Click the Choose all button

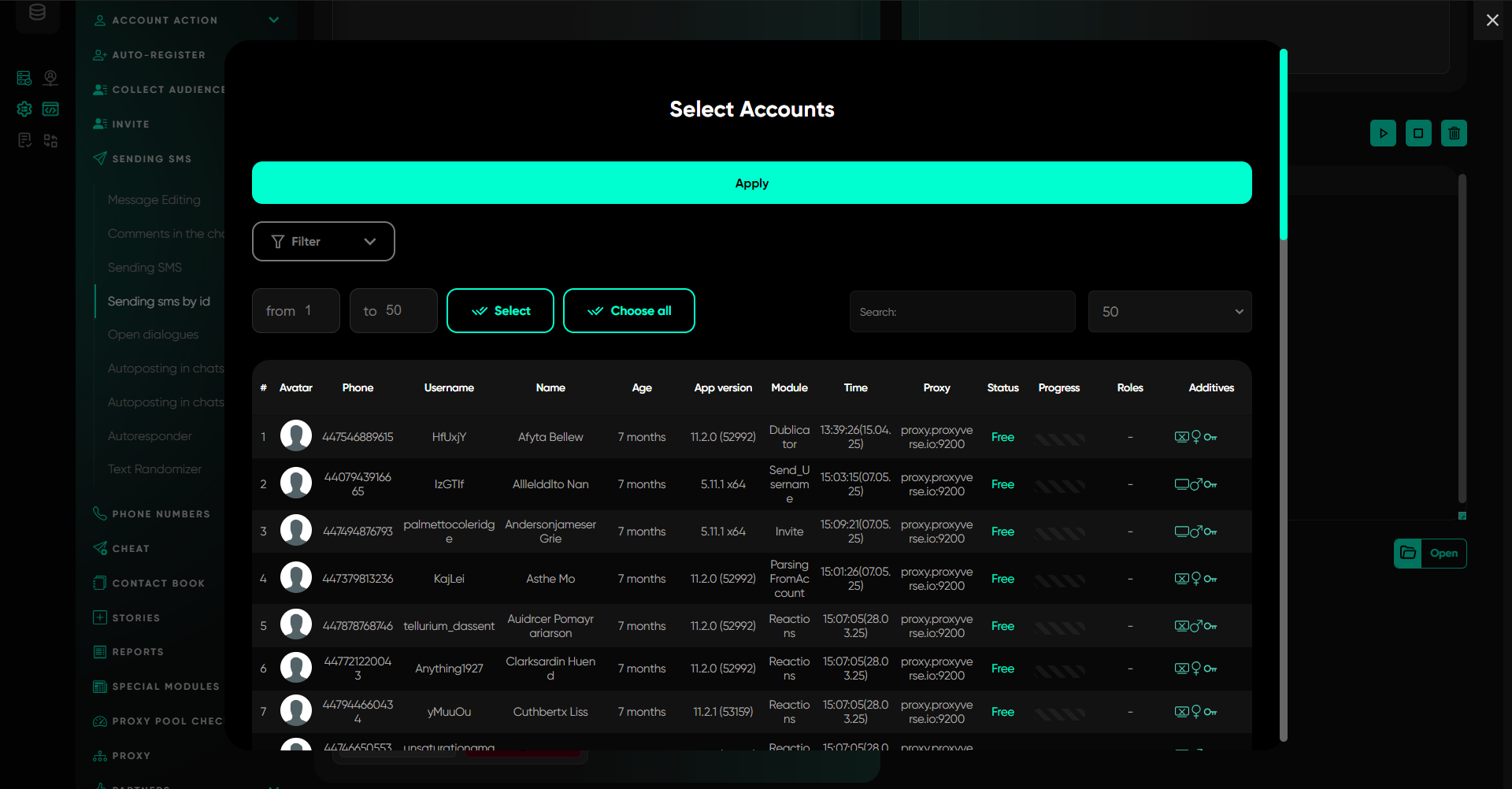(x=628, y=311)
